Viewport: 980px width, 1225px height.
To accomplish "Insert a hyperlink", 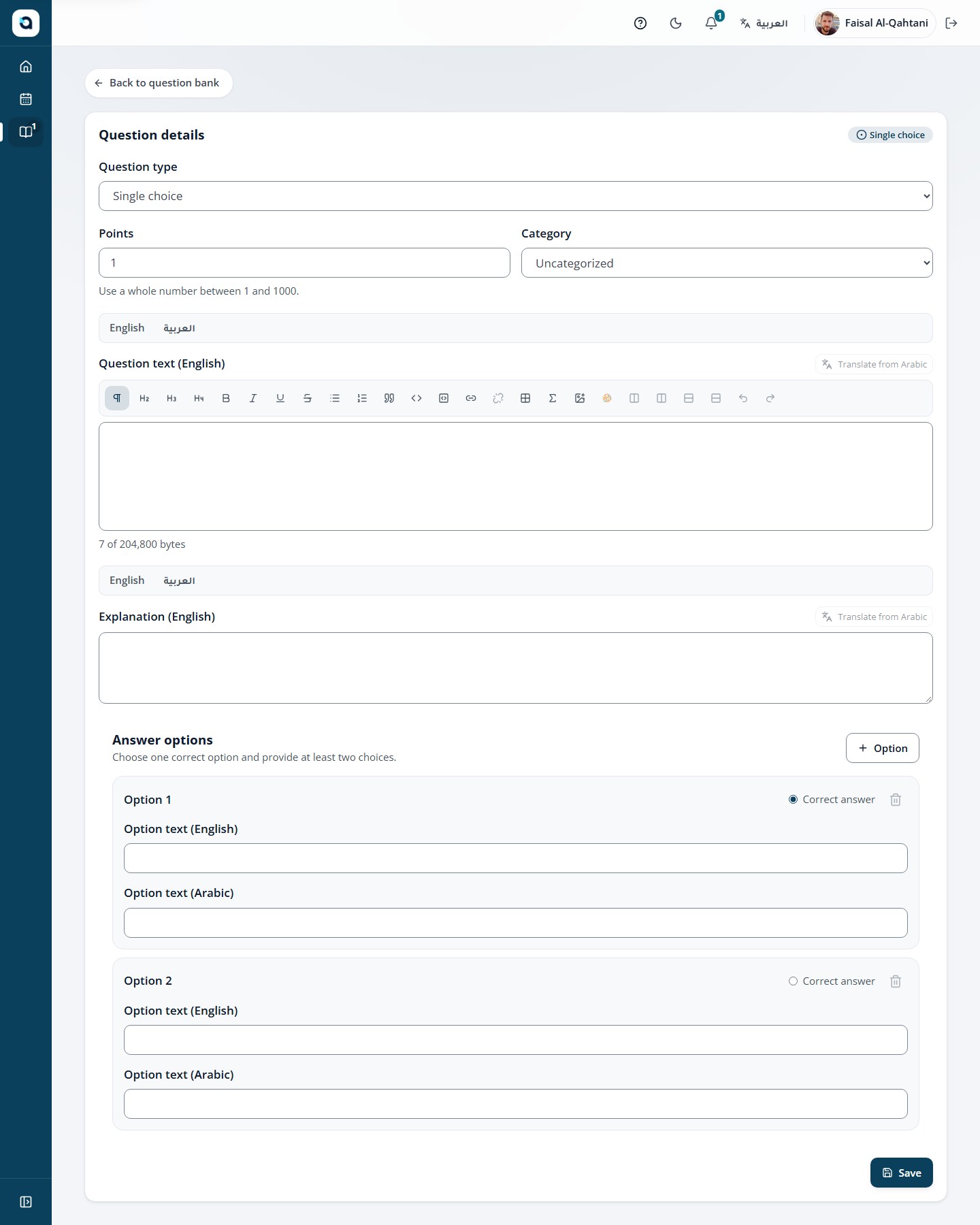I will click(471, 398).
